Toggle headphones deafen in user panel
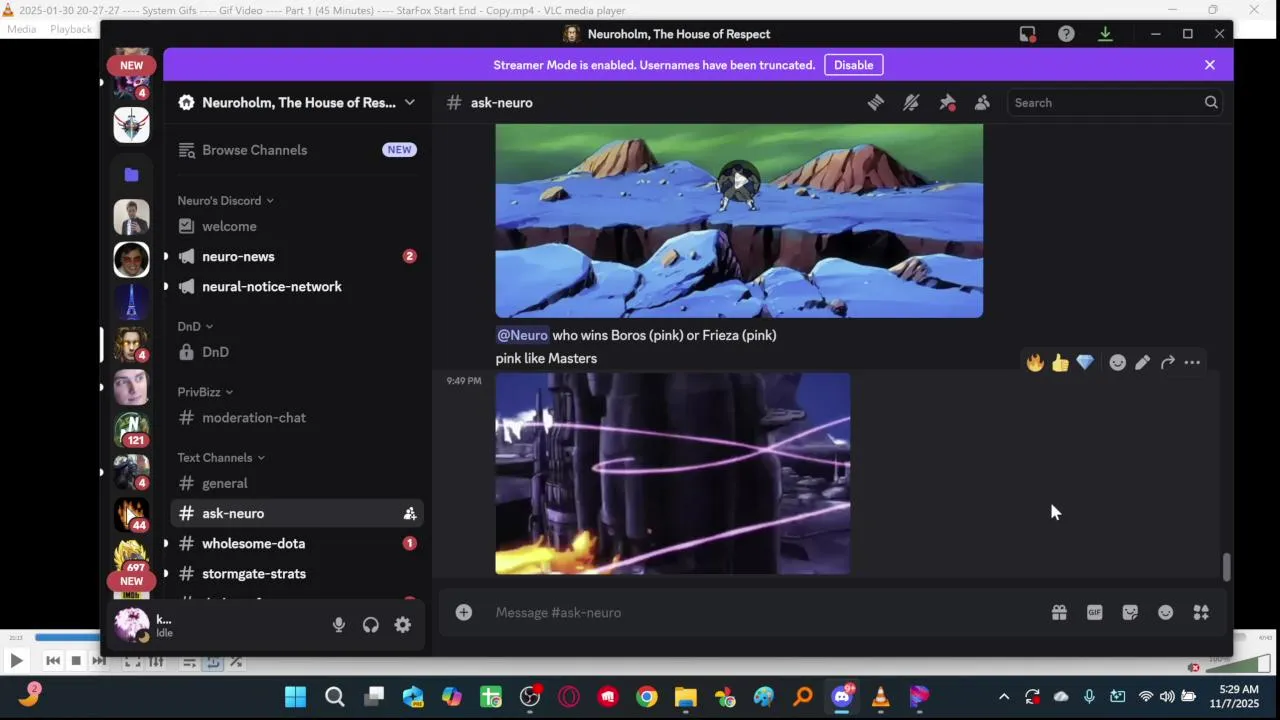The width and height of the screenshot is (1280, 720). point(371,625)
